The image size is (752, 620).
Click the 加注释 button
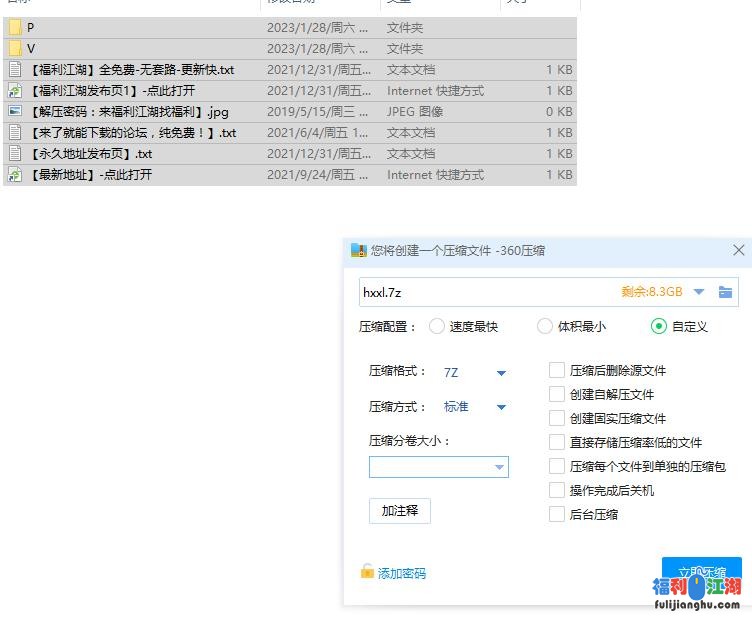coord(399,511)
